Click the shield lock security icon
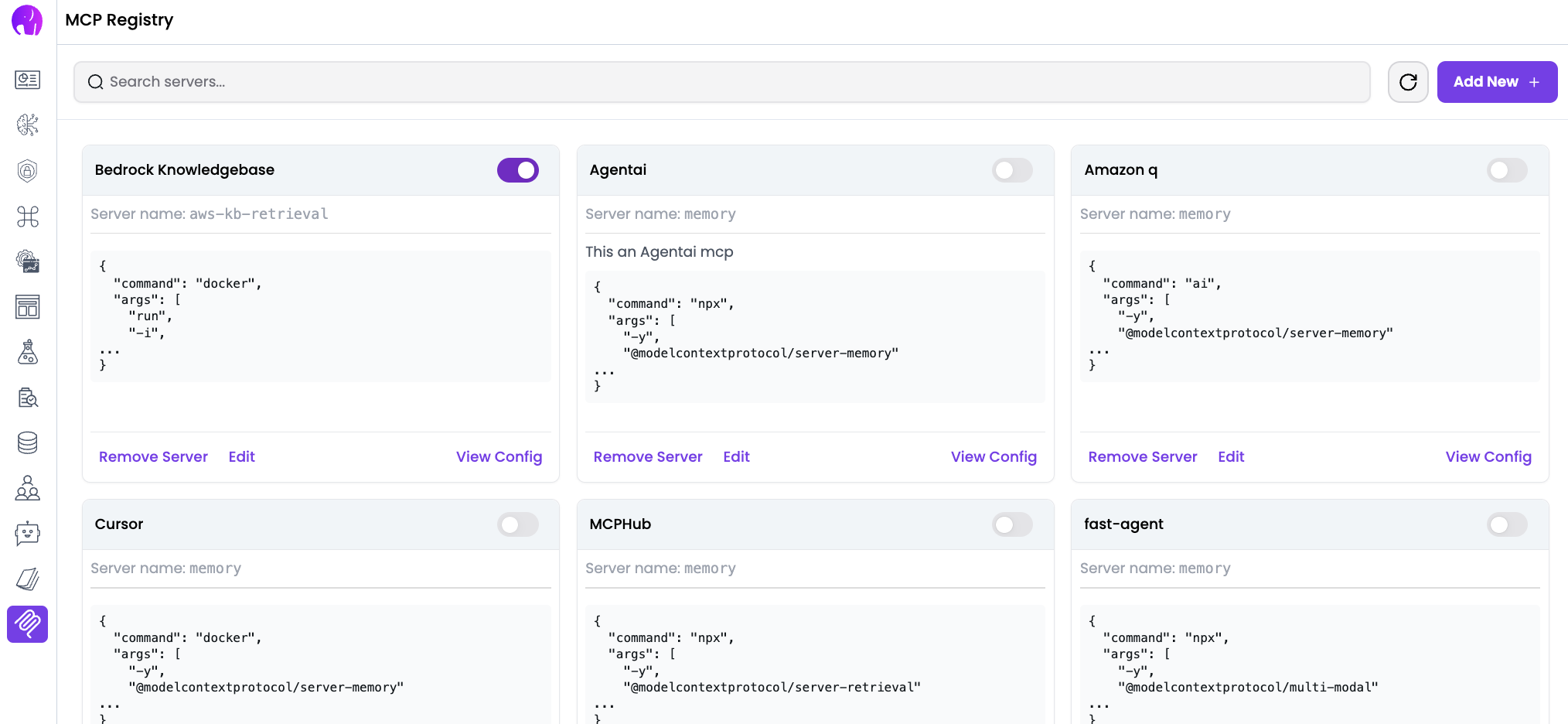The height and width of the screenshot is (724, 1568). [28, 170]
